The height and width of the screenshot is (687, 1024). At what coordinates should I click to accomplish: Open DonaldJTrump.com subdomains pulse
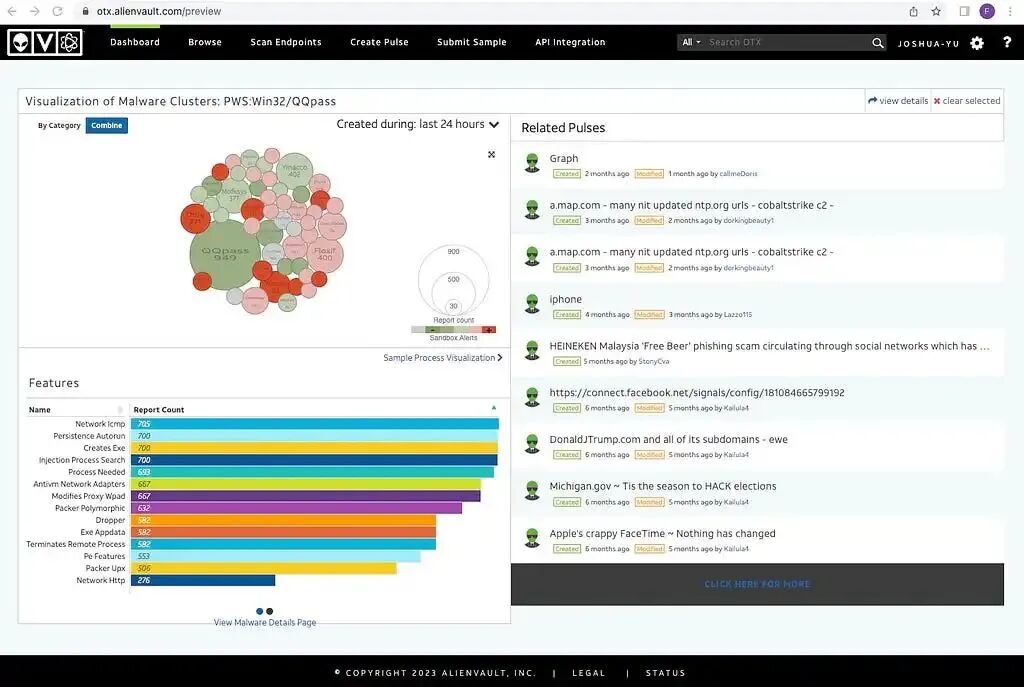coord(668,439)
